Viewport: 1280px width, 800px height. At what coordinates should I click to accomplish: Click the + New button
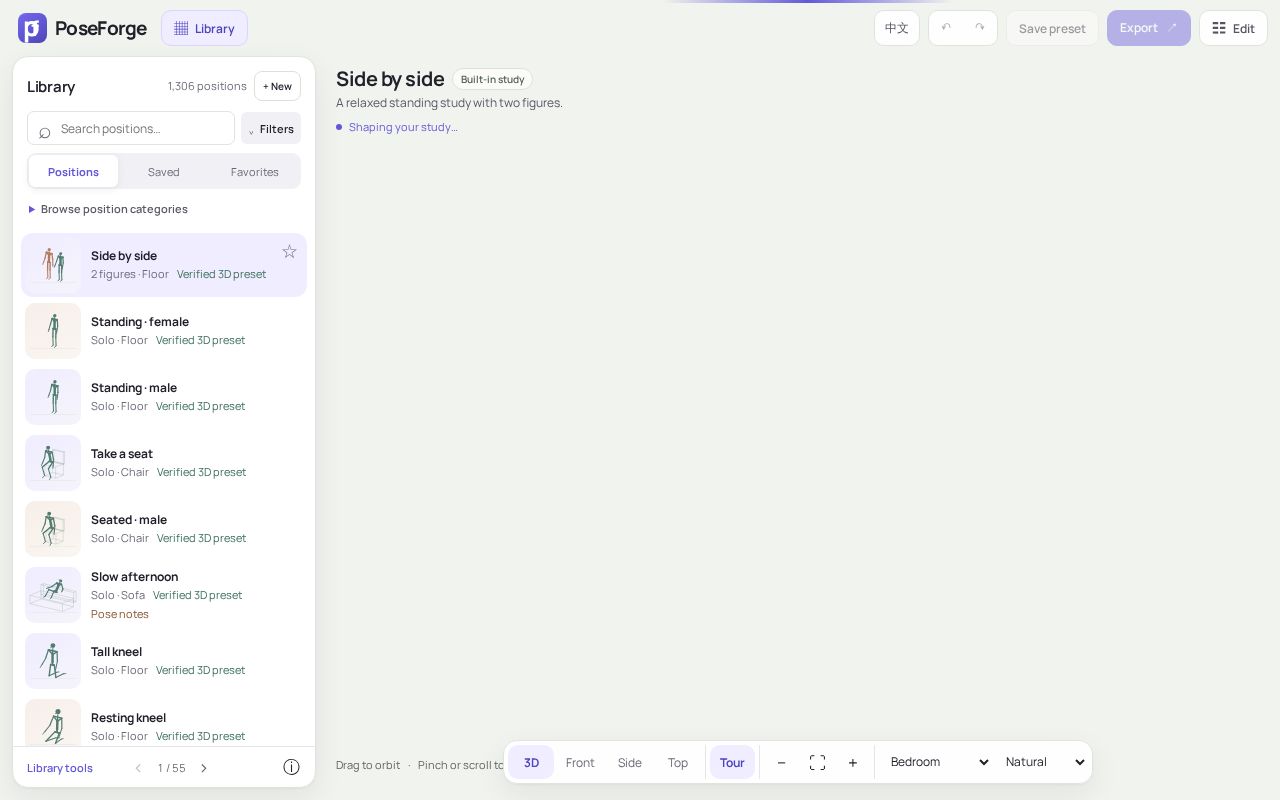pos(277,86)
